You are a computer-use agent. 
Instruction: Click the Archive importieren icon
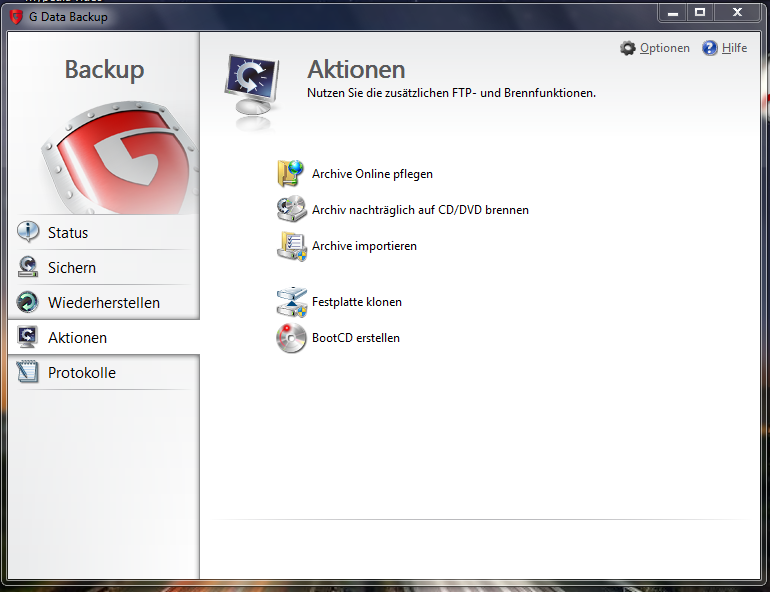[291, 246]
